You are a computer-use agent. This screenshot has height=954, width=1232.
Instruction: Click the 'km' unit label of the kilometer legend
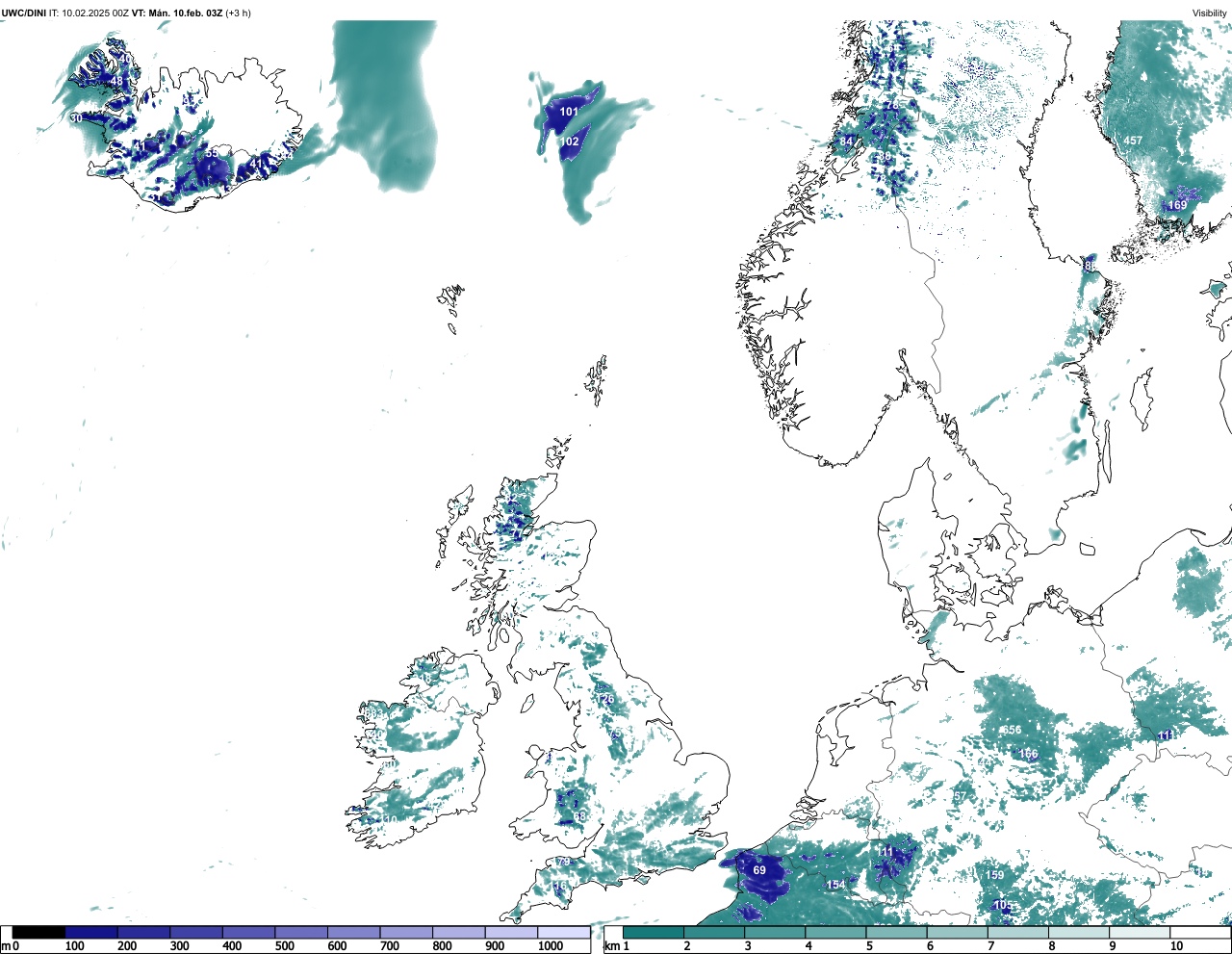611,946
